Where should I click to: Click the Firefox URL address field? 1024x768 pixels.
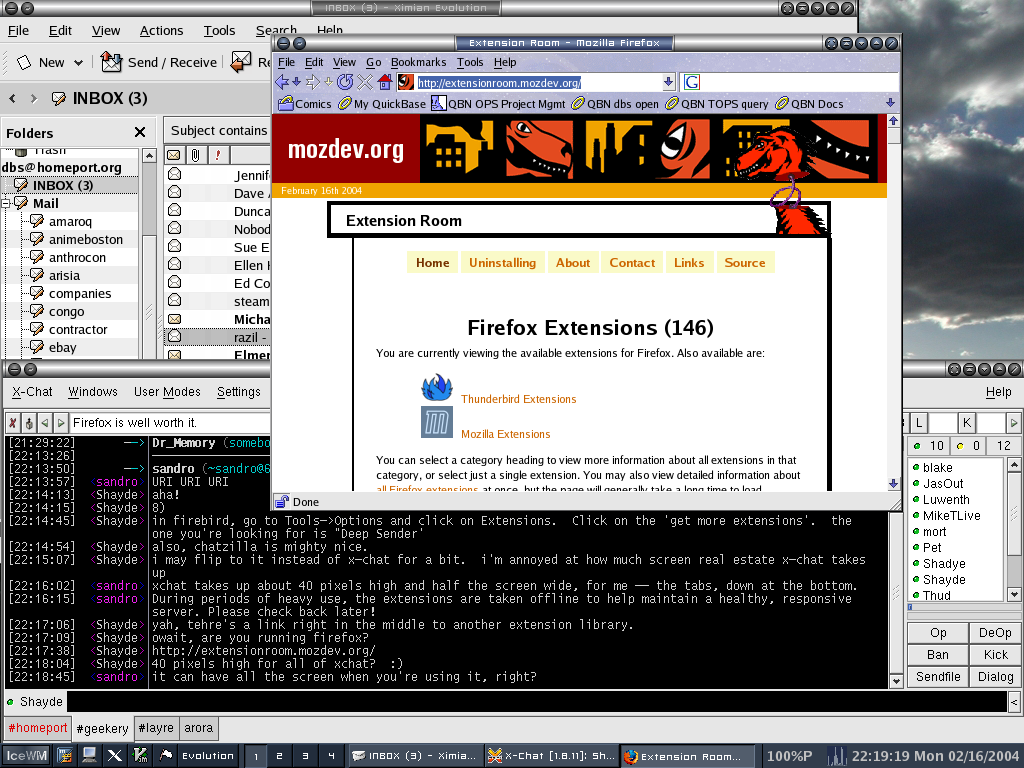pyautogui.click(x=537, y=82)
